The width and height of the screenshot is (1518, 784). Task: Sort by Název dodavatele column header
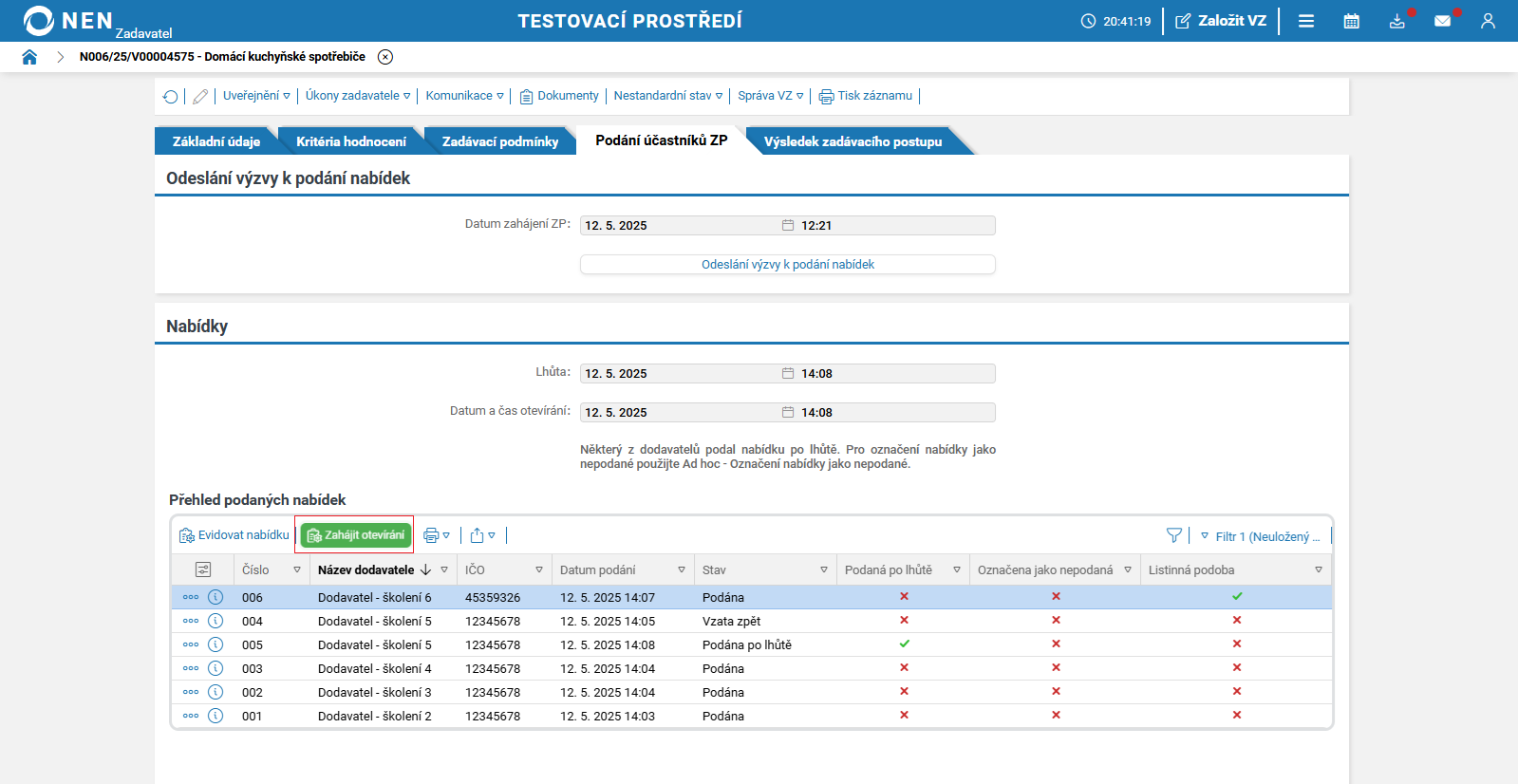[x=366, y=570]
